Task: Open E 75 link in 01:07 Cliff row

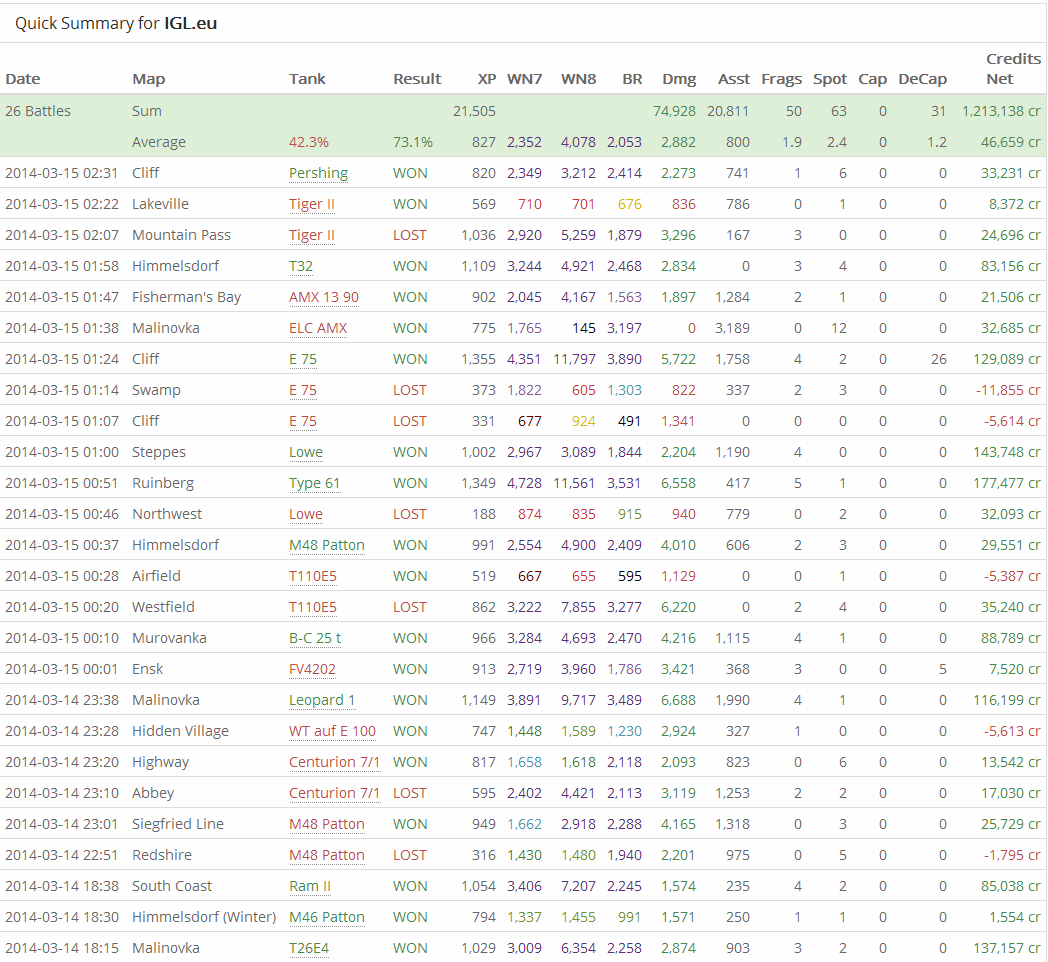Action: pyautogui.click(x=303, y=421)
